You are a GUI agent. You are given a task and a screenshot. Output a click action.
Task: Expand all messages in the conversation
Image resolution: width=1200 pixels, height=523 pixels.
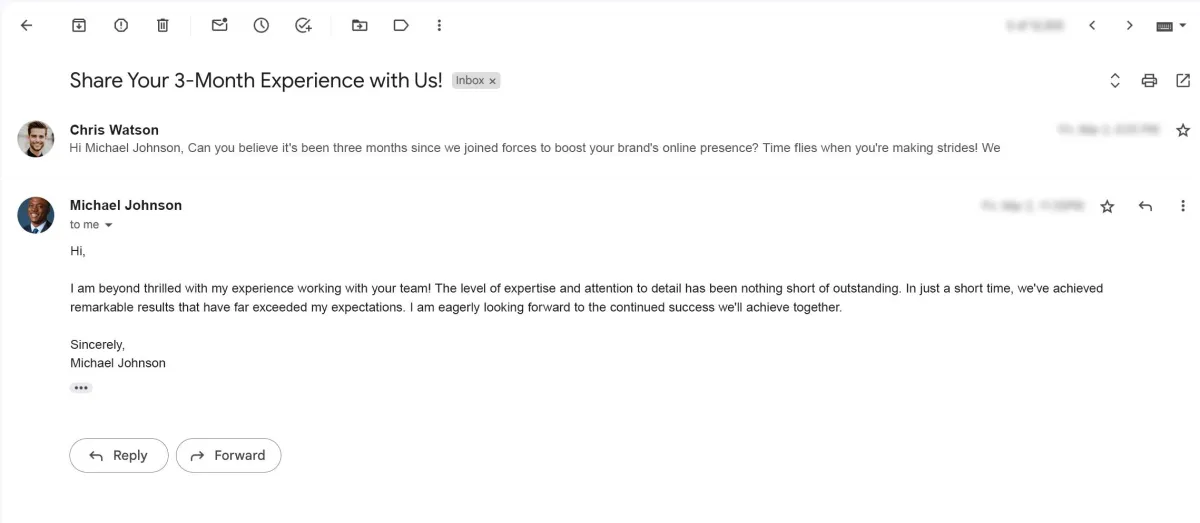coord(1115,81)
